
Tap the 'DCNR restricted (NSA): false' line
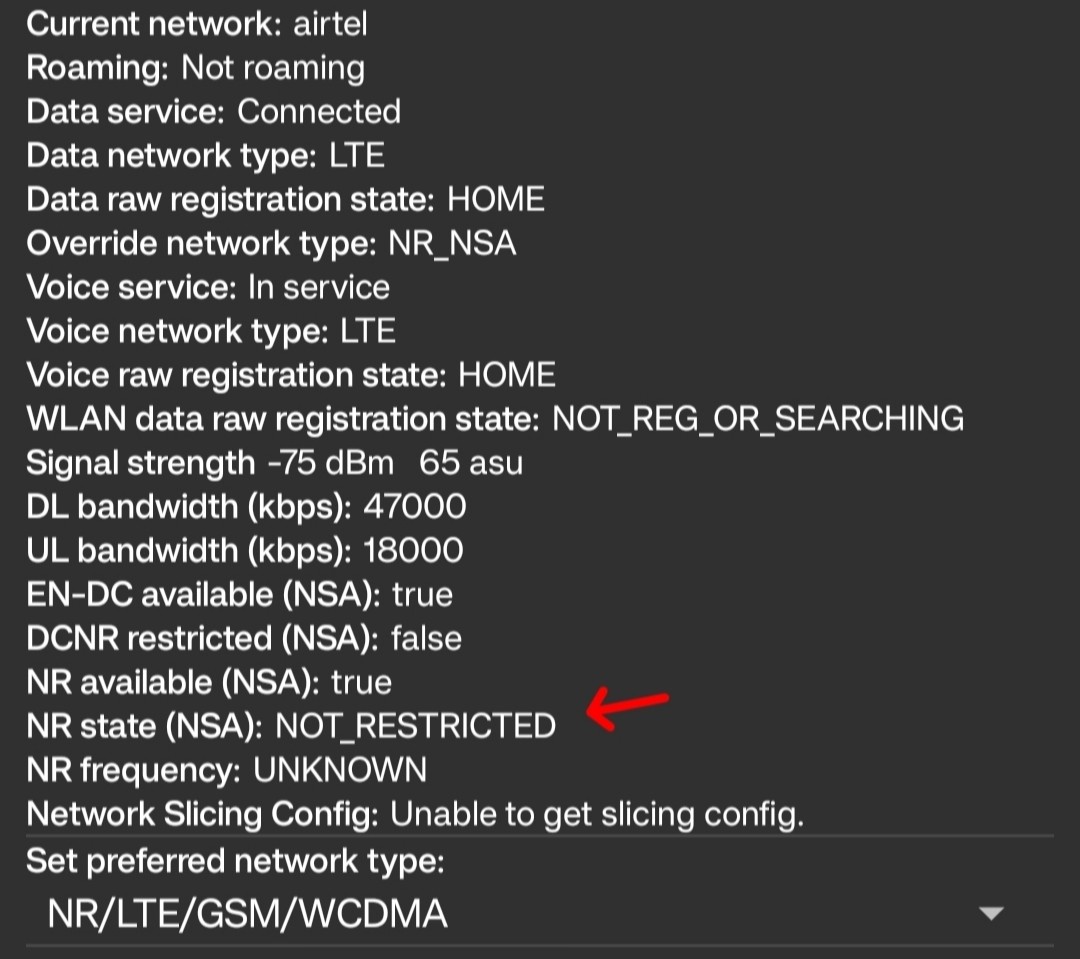[244, 638]
